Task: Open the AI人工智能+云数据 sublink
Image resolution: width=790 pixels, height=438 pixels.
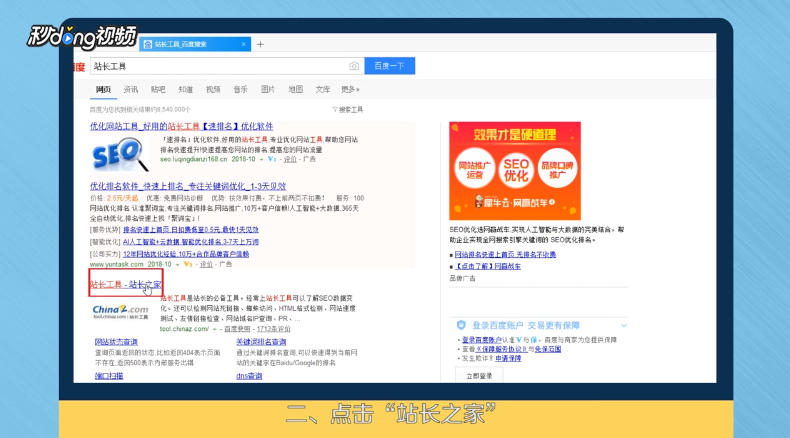Action: tap(191, 242)
